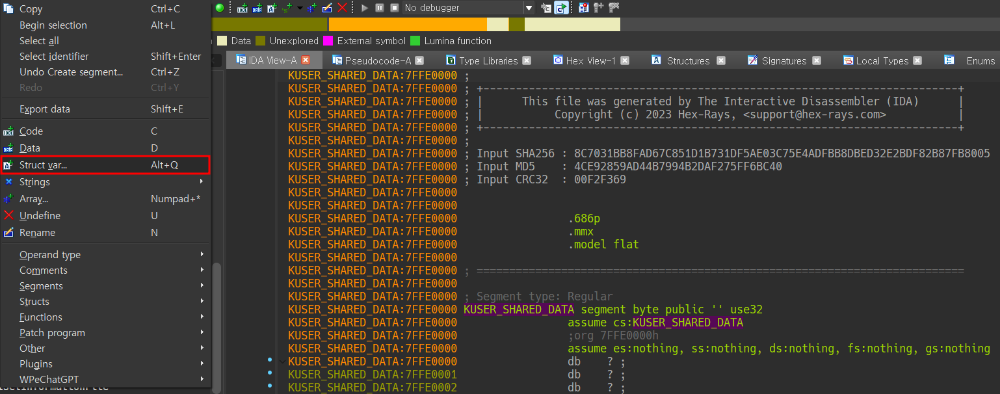
Task: Click the breakpoint list toolbar icon
Action: click(x=584, y=8)
